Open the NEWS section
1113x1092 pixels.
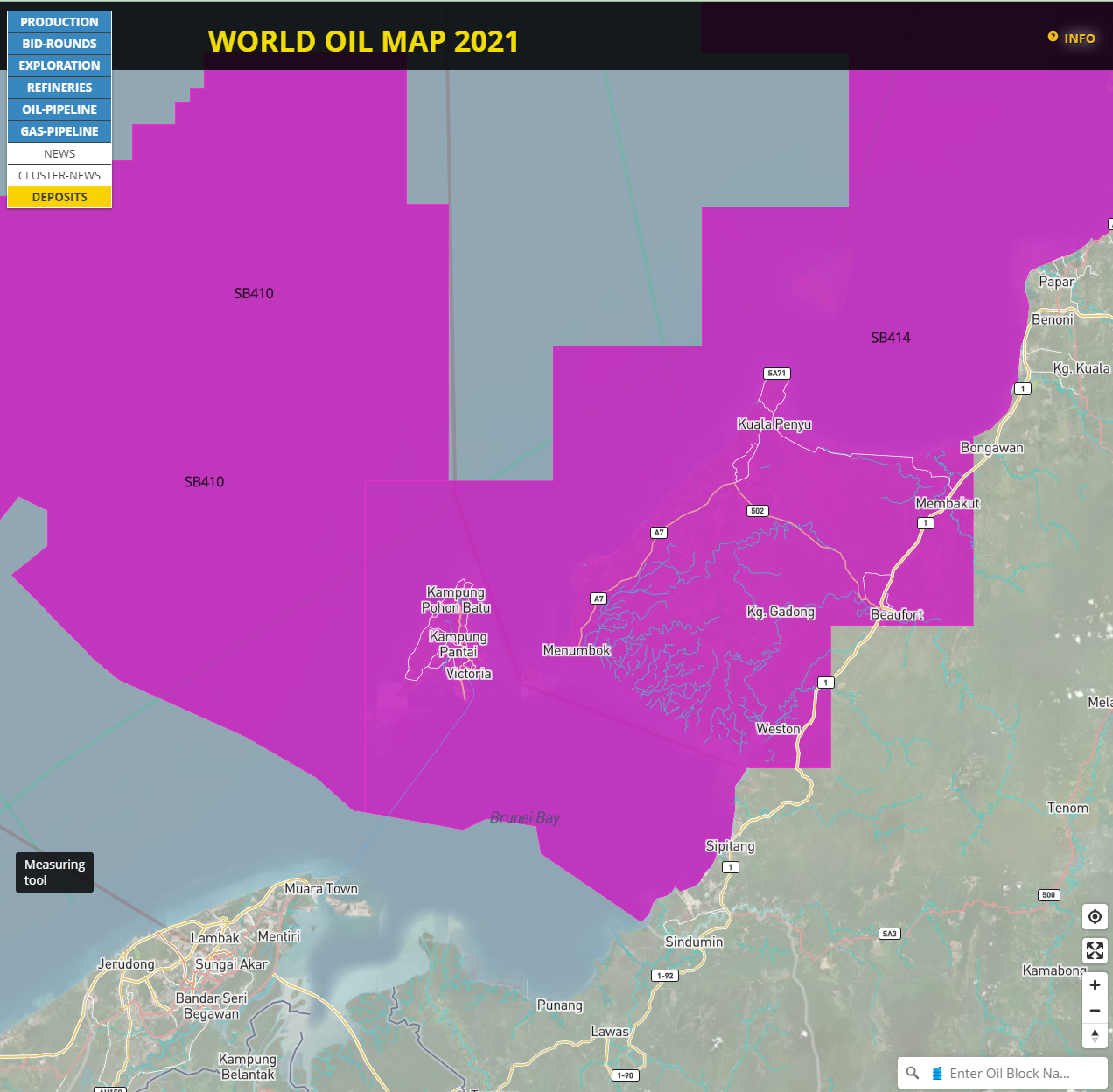coord(59,153)
